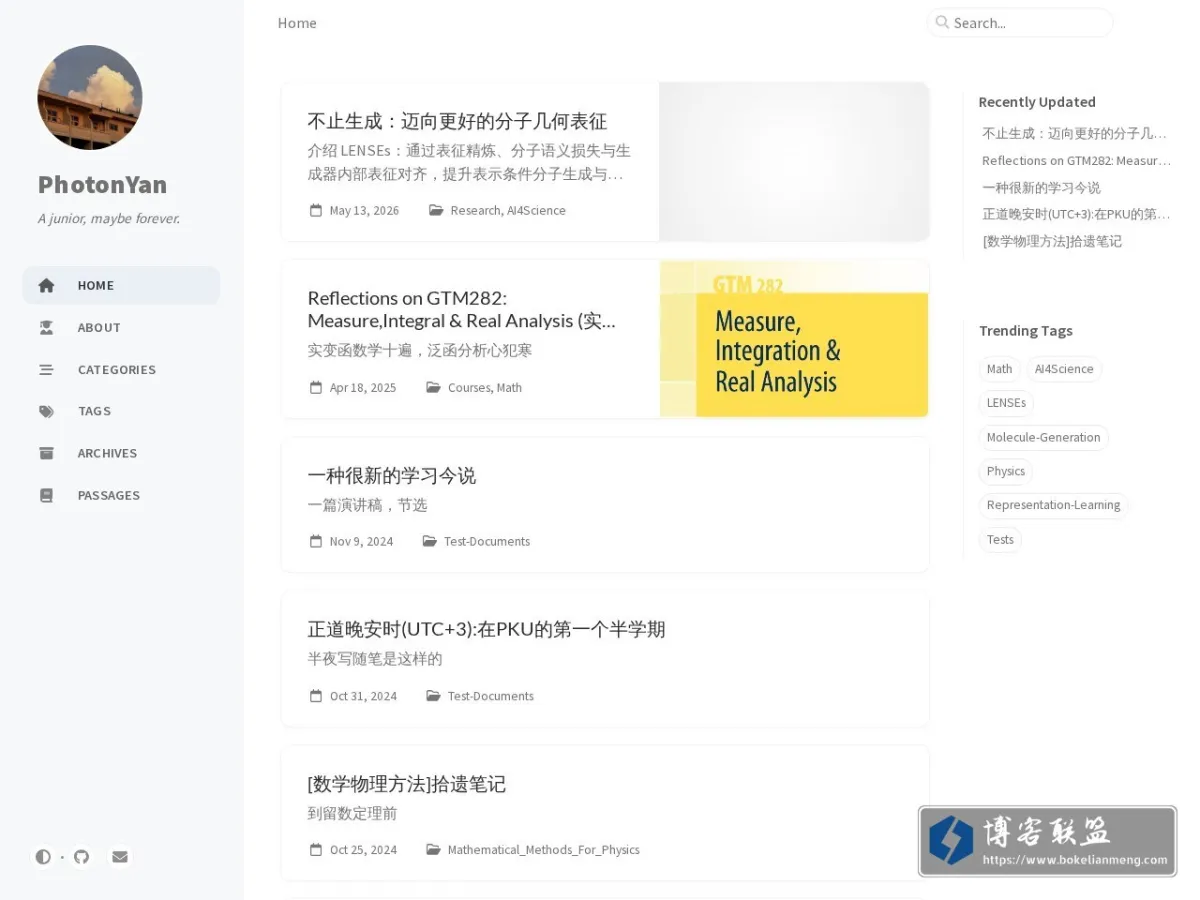This screenshot has width=1200, height=900.
Task: Click the Physics trending tag
Action: click(1006, 471)
